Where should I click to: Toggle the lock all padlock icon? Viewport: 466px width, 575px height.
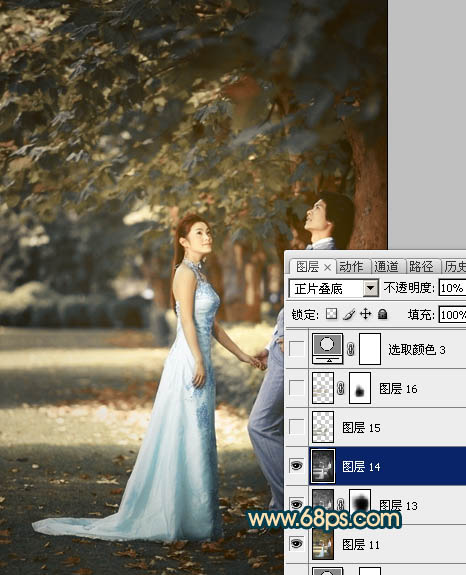382,314
